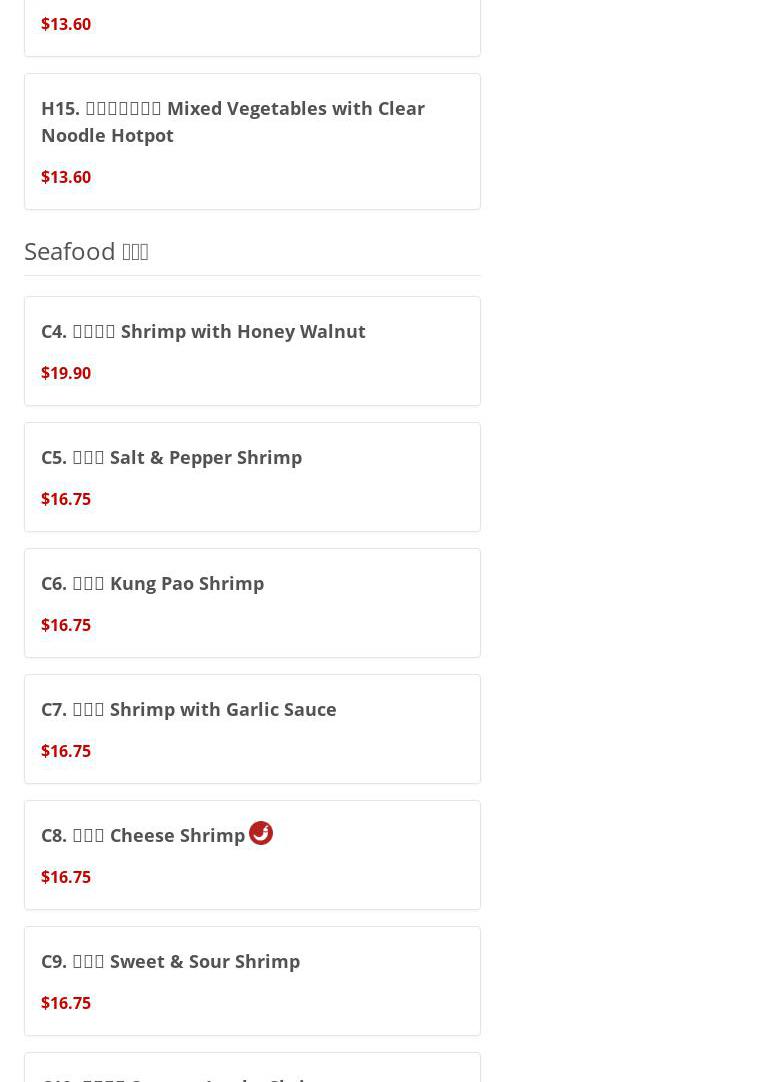This screenshot has width=770, height=1082.
Task: Click the price below Kung Pao Shrimp
Action: click(66, 625)
